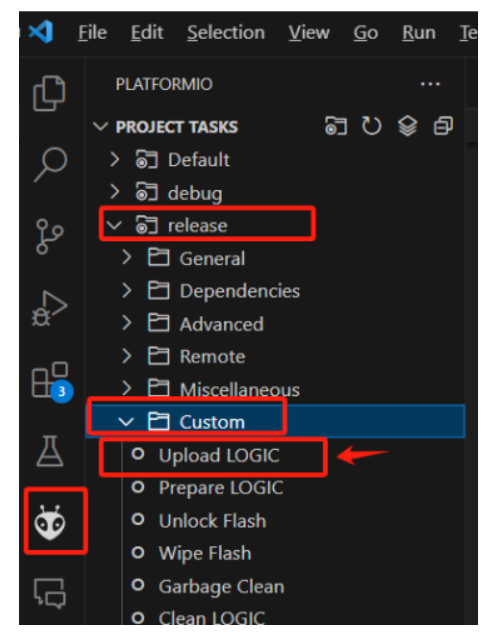Open the PlatformIO alien head icon
The width and height of the screenshot is (491, 632).
click(x=50, y=523)
